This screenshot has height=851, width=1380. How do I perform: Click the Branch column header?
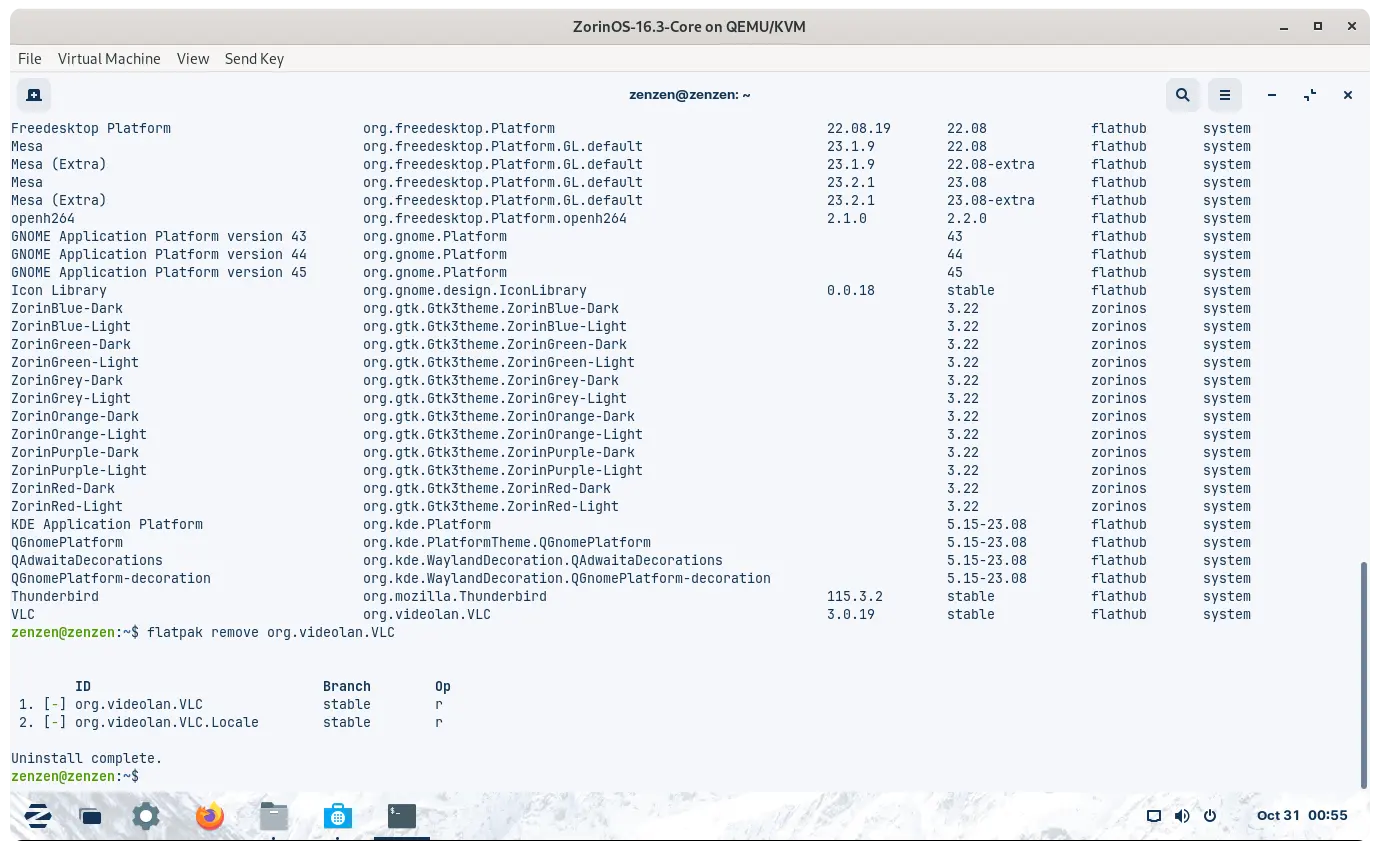347,687
